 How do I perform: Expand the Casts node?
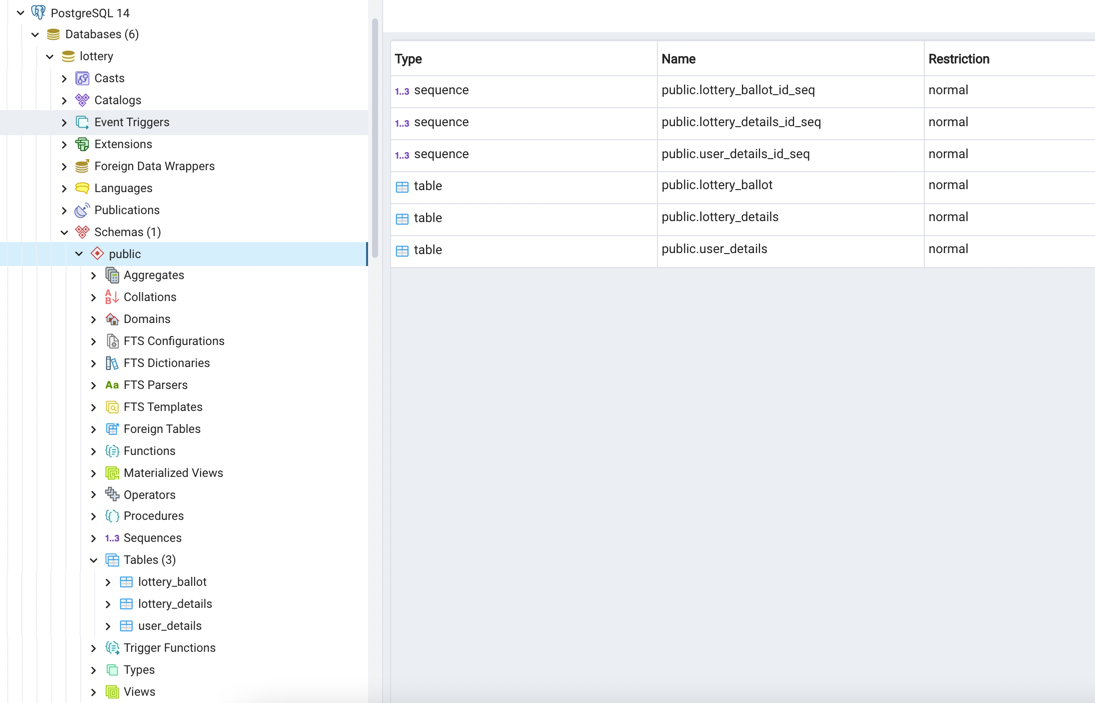(x=64, y=78)
